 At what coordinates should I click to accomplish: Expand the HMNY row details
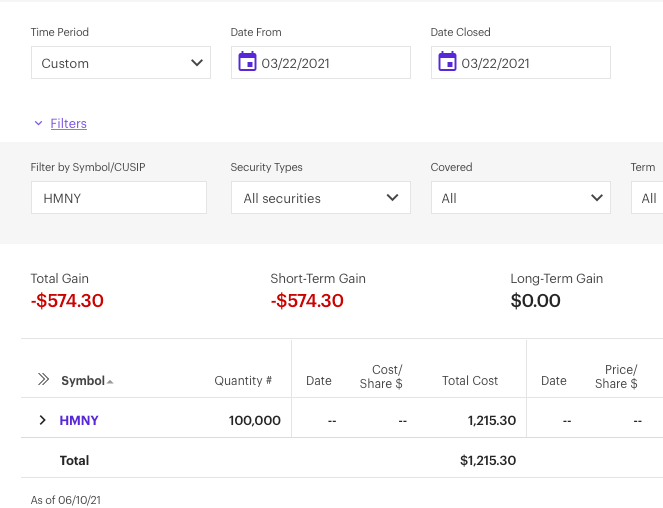[42, 420]
